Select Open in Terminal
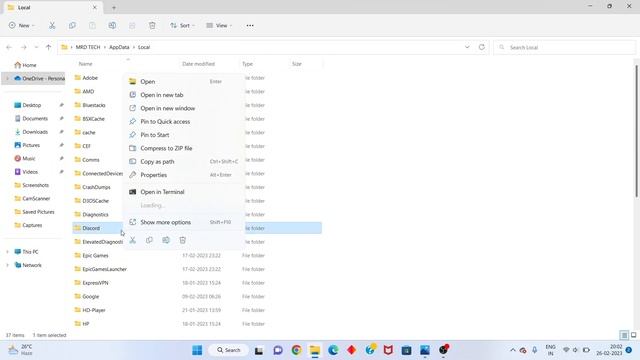 184,192
